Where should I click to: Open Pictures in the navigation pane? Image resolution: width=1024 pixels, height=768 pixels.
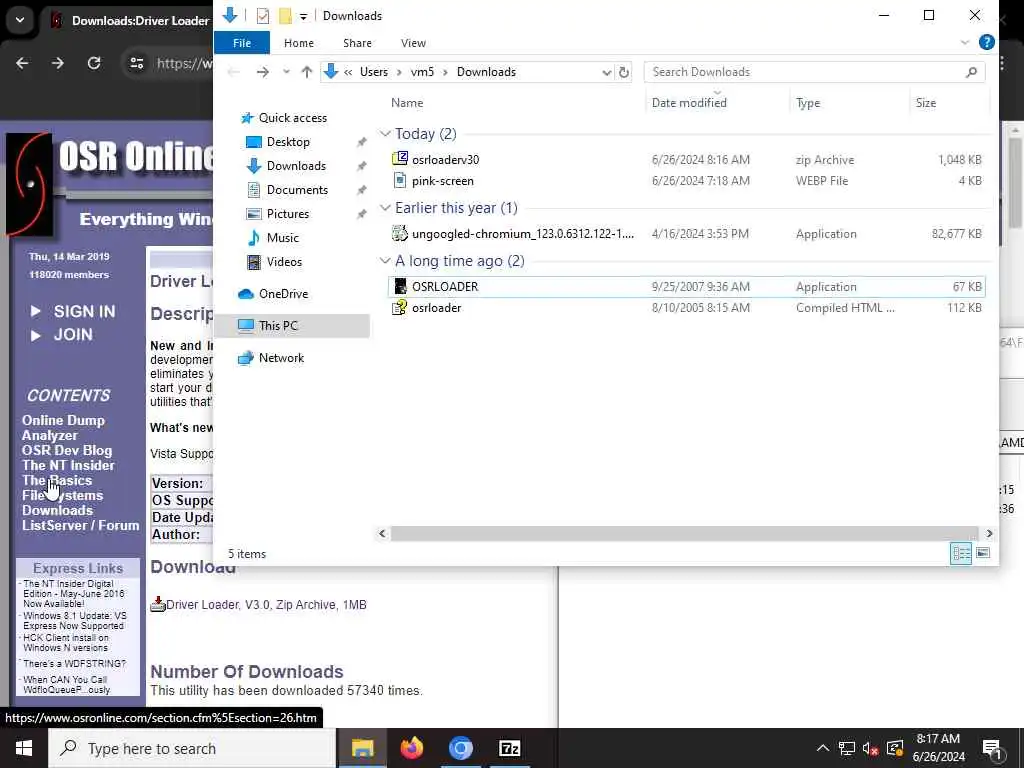(287, 214)
